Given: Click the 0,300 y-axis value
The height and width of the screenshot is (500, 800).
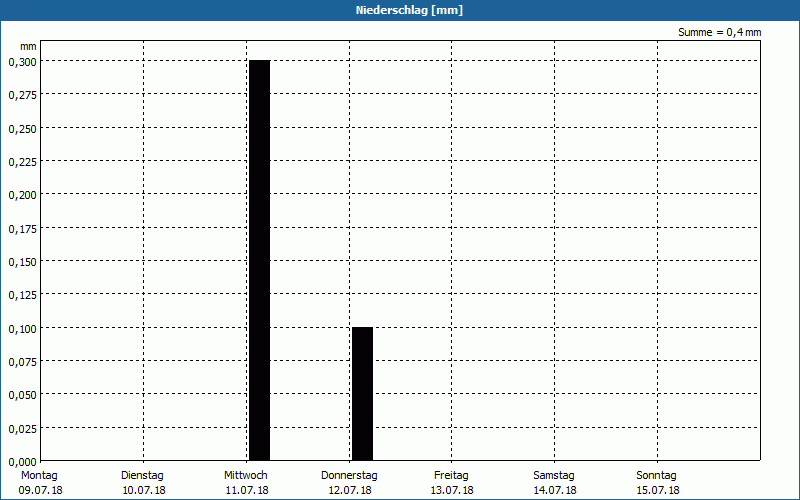Looking at the screenshot, I should coord(22,62).
